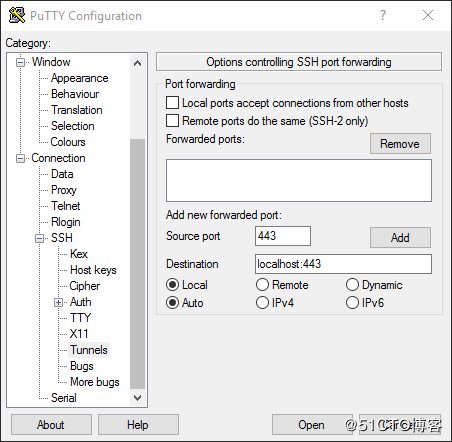The width and height of the screenshot is (452, 442).
Task: Check Remote ports do the same option
Action: click(x=172, y=121)
